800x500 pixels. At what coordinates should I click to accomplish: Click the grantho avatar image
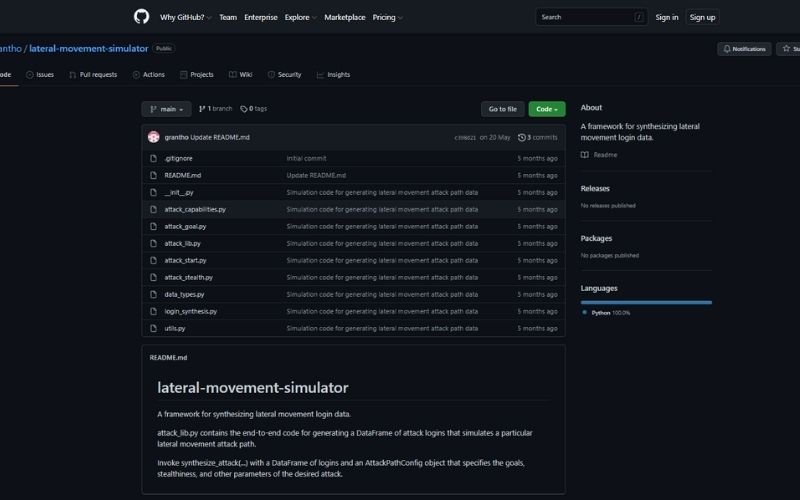[154, 137]
